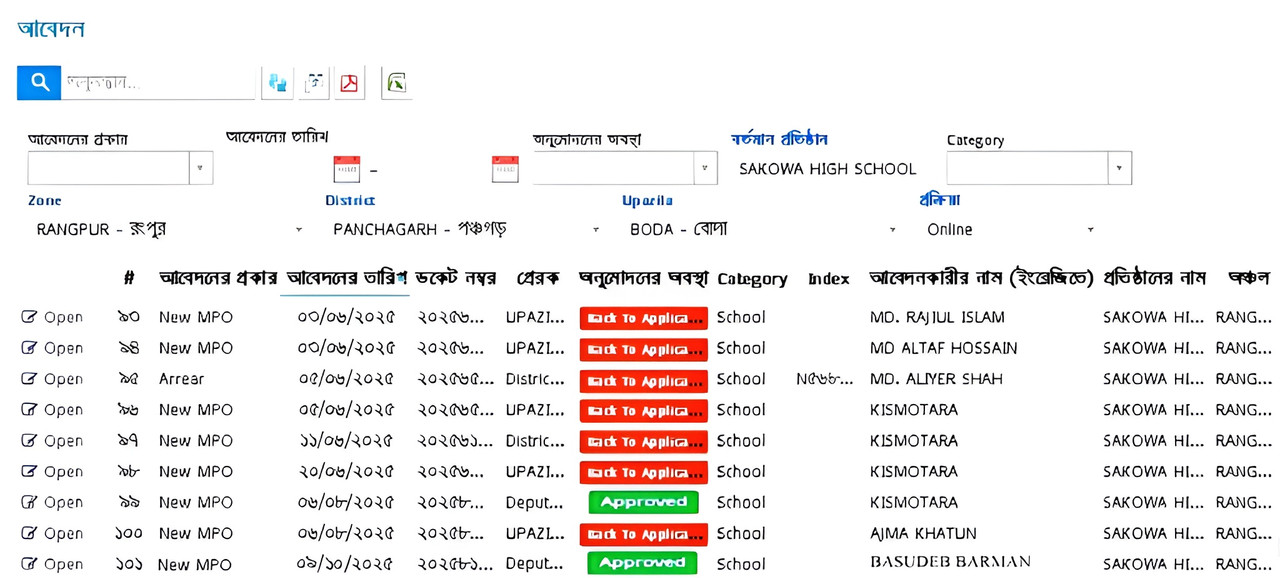Click edit icon in BASUDEB BARMAN row

coord(29,564)
